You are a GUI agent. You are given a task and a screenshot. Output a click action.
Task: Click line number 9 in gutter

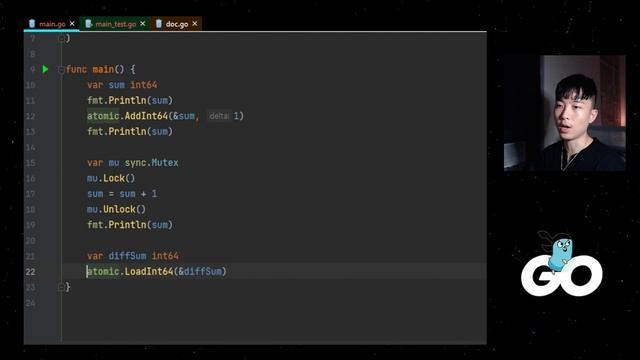(x=33, y=69)
